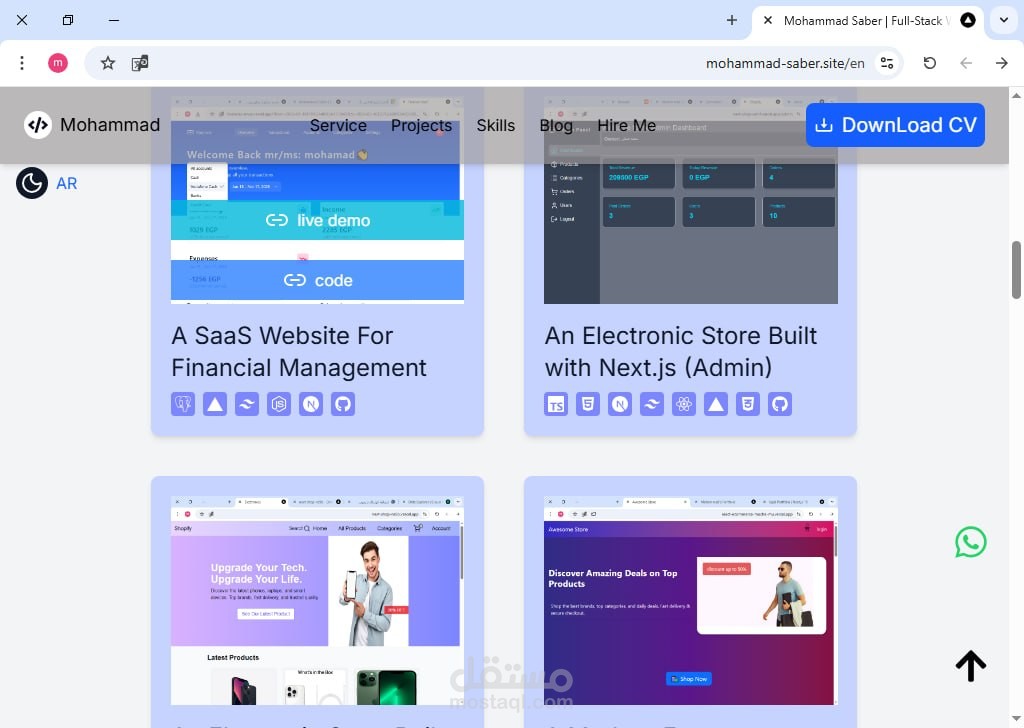Open site information icon beside the URL
Screen dimensions: 1024x728
887,63
